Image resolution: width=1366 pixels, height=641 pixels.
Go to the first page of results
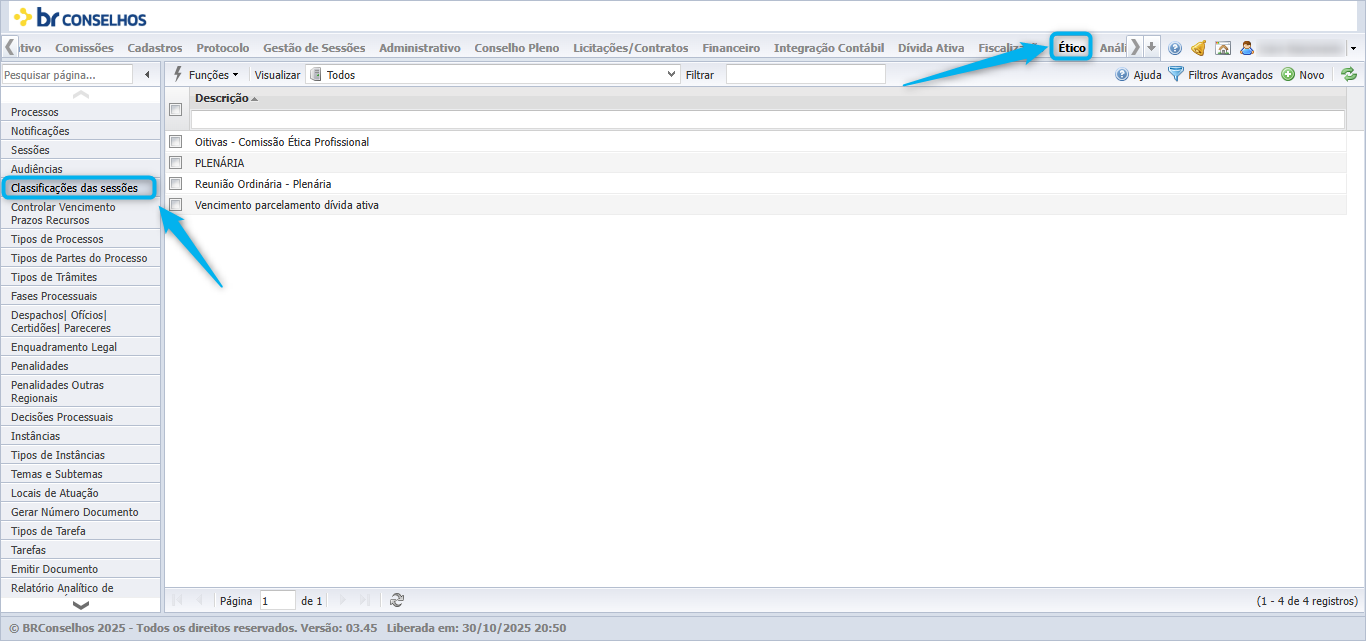178,600
